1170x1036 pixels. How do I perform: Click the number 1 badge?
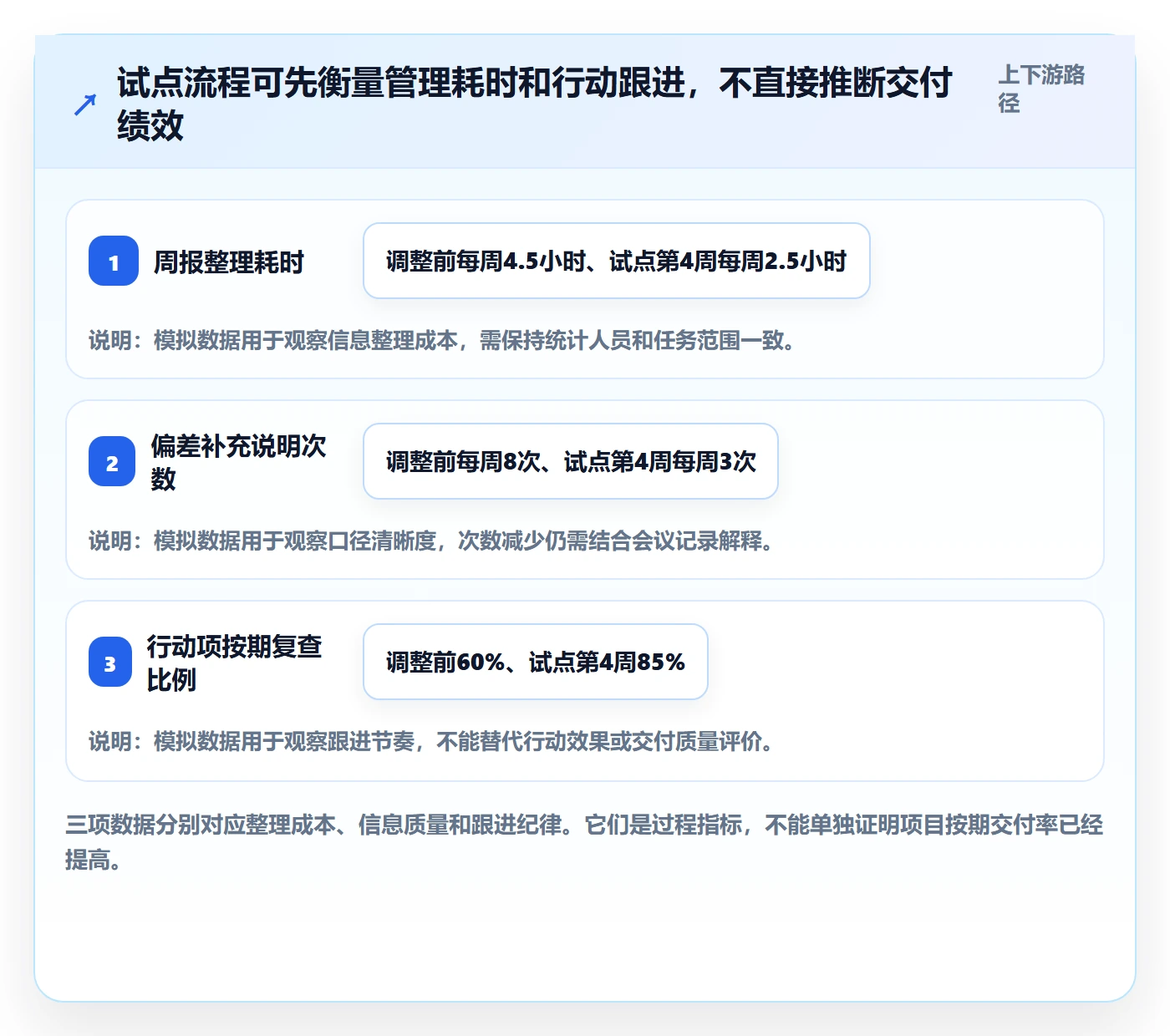pyautogui.click(x=114, y=261)
